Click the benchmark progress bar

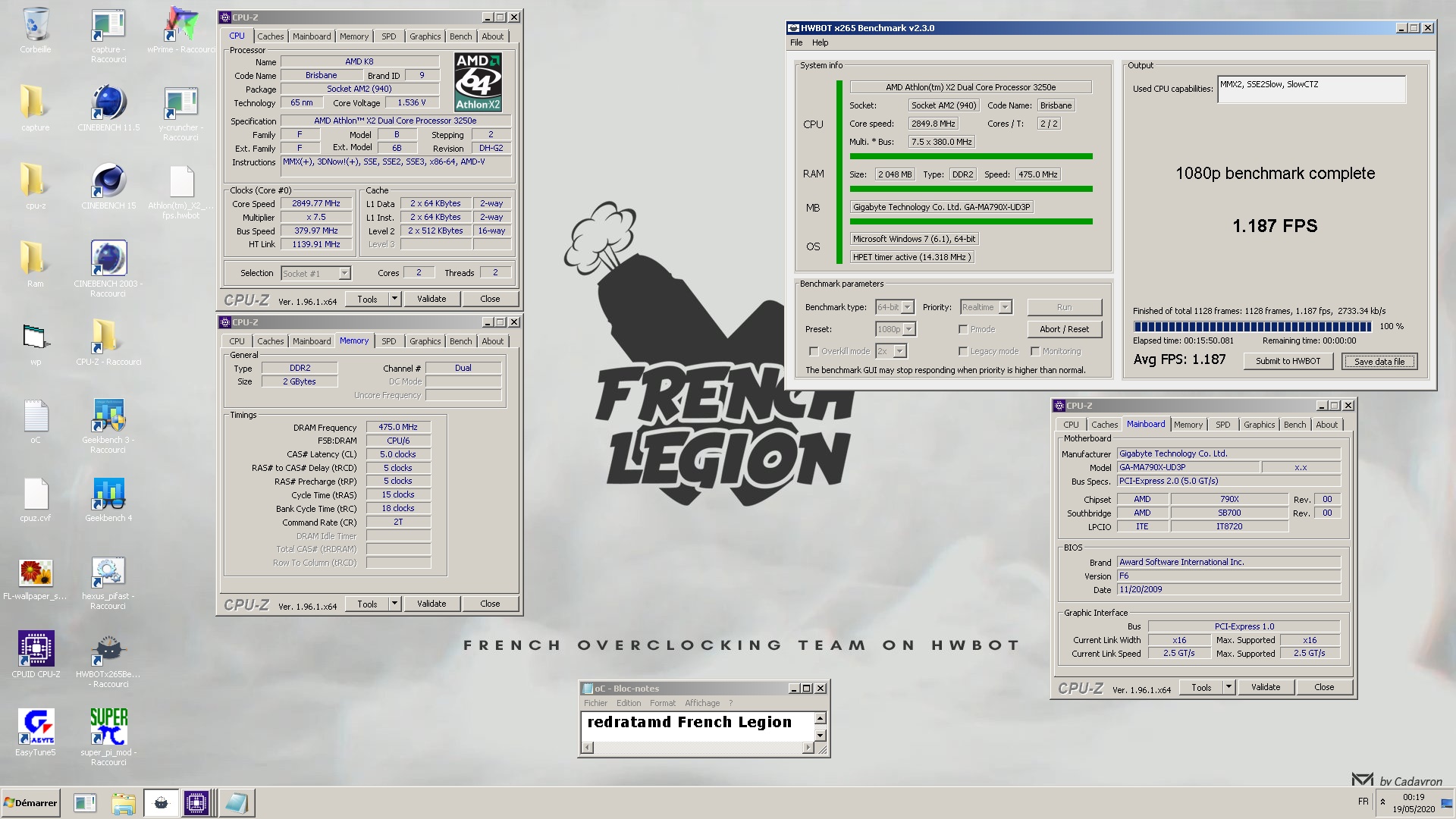click(1252, 327)
